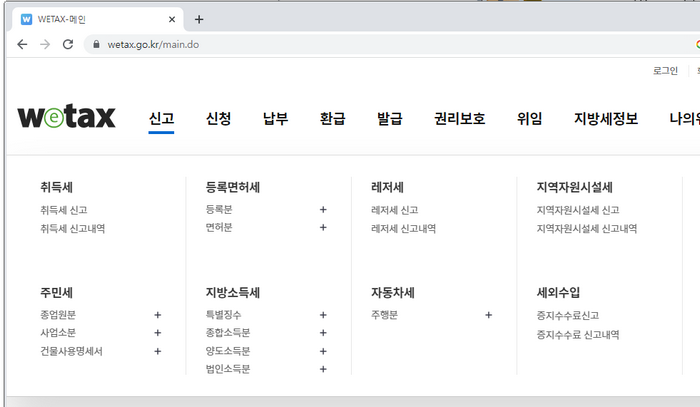700x407 pixels.
Task: Click the WETAX tab favicon
Action: pyautogui.click(x=26, y=19)
